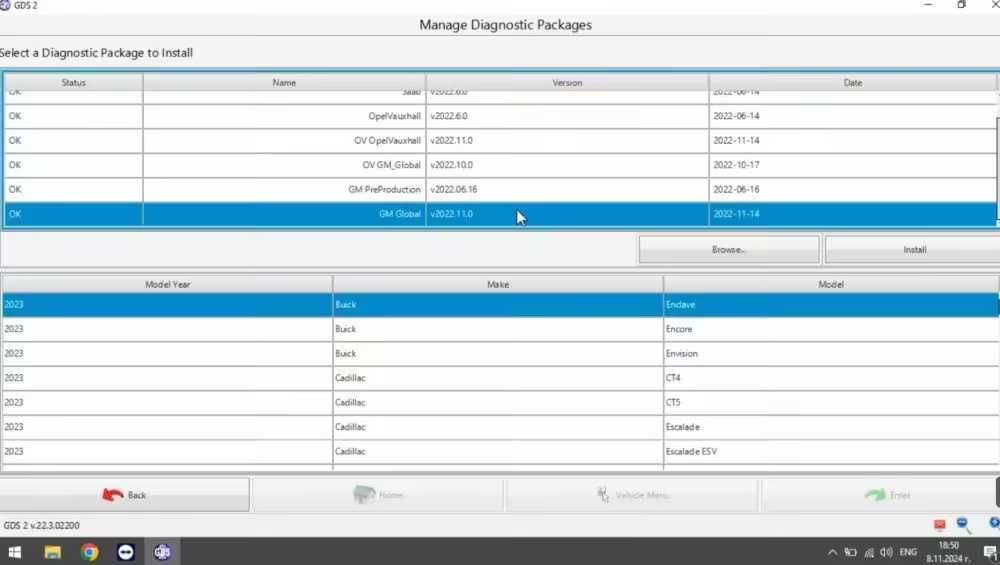Select the Buick Envision model row
The height and width of the screenshot is (565, 1000).
[x=500, y=353]
